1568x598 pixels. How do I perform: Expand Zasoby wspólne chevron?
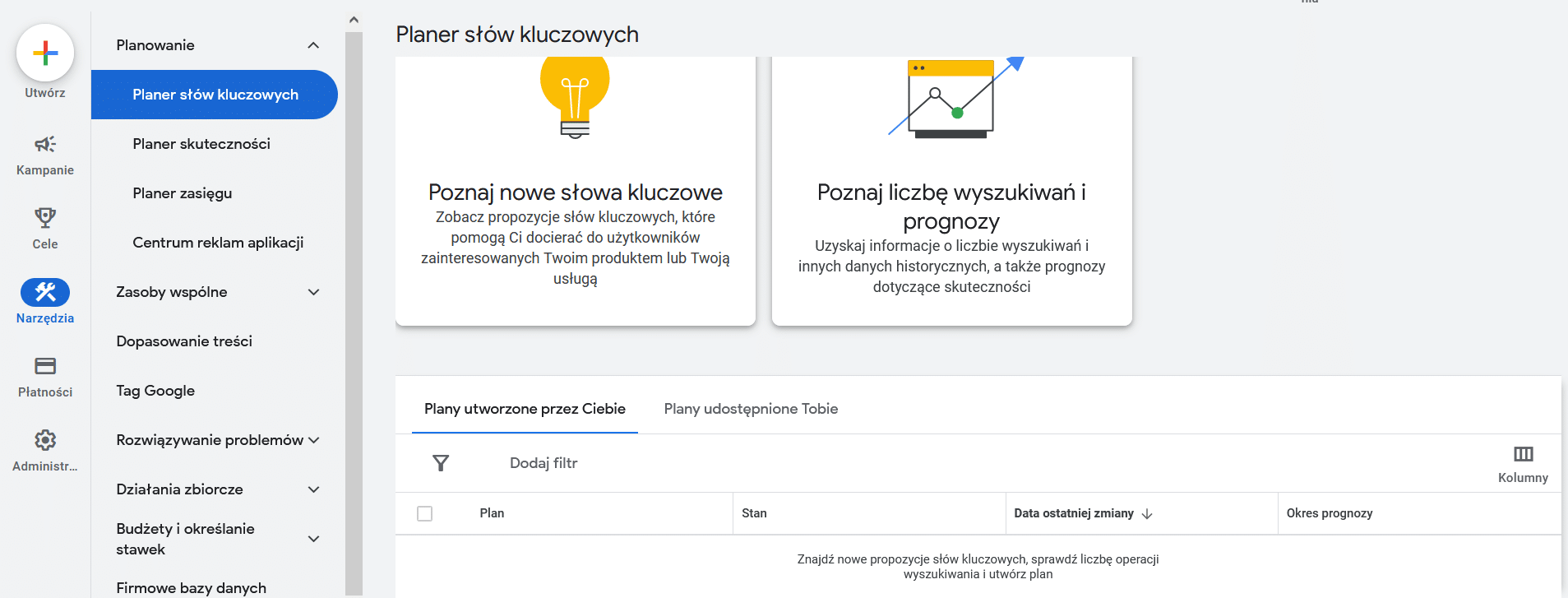tap(313, 292)
